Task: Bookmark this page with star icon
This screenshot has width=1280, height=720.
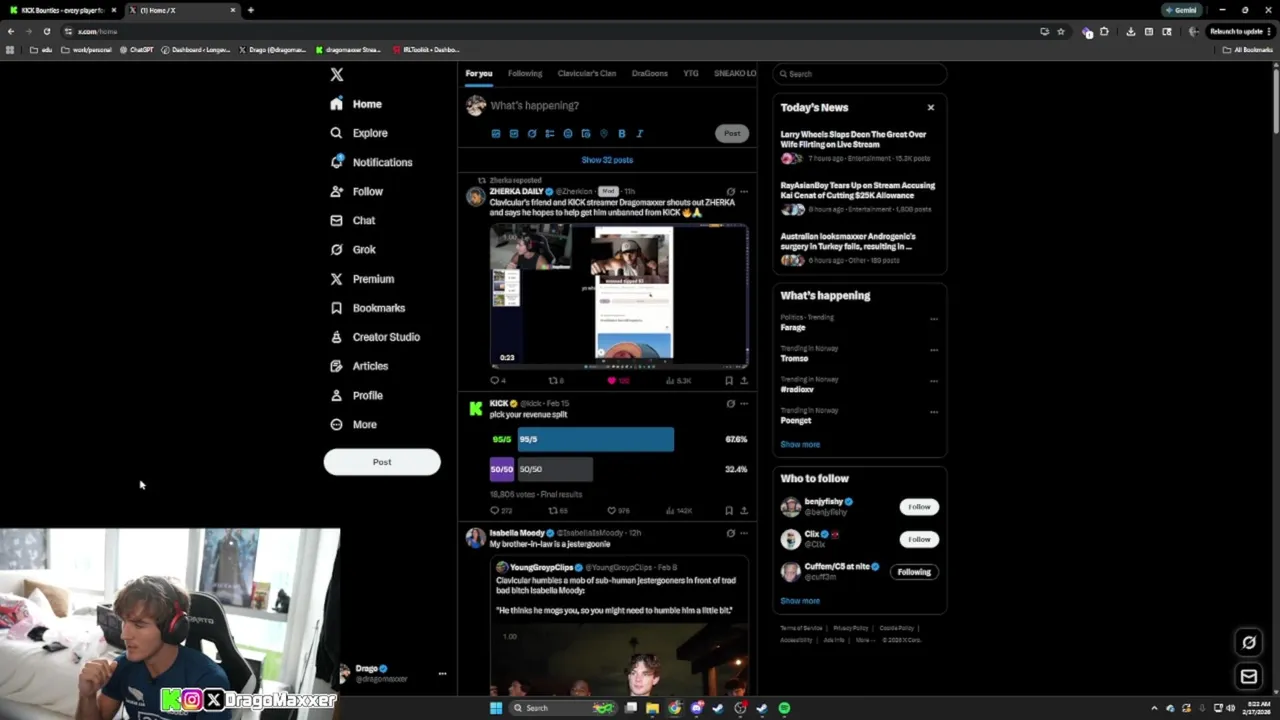Action: pyautogui.click(x=1061, y=31)
